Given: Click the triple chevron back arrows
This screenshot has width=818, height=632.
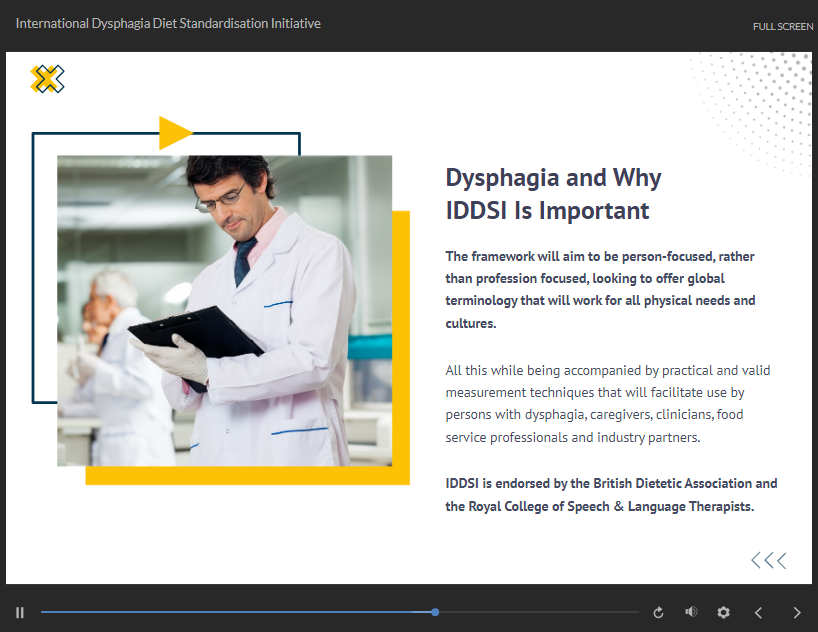Looking at the screenshot, I should (768, 561).
